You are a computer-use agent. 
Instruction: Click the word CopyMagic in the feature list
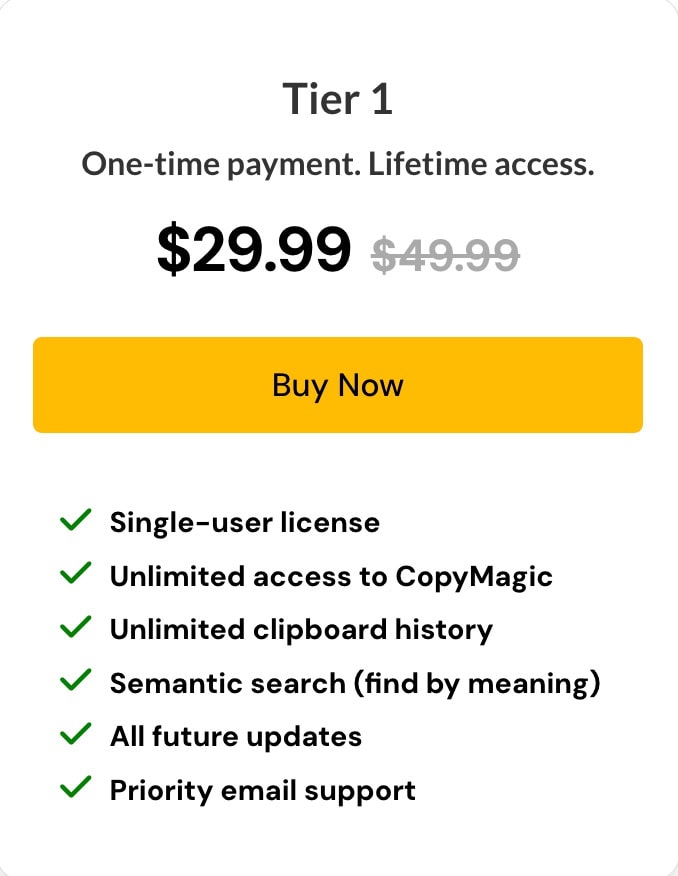pos(474,577)
